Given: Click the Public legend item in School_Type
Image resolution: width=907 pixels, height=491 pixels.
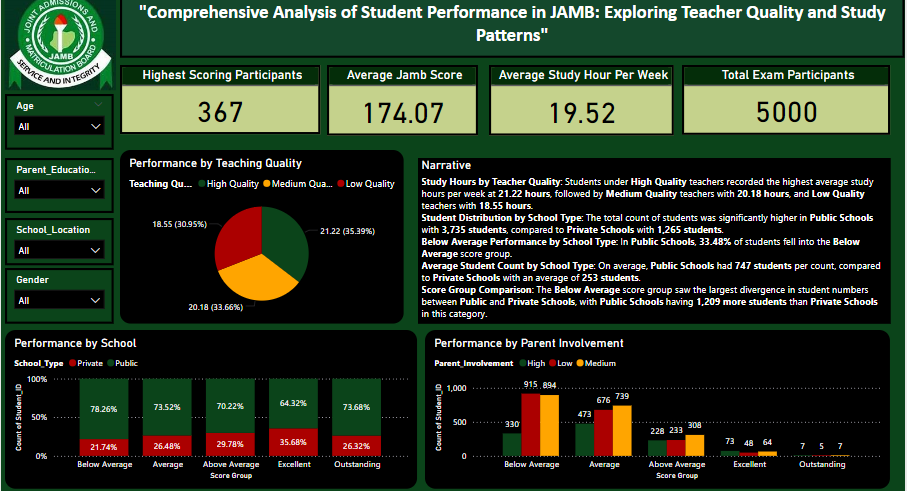Looking at the screenshot, I should pyautogui.click(x=123, y=363).
